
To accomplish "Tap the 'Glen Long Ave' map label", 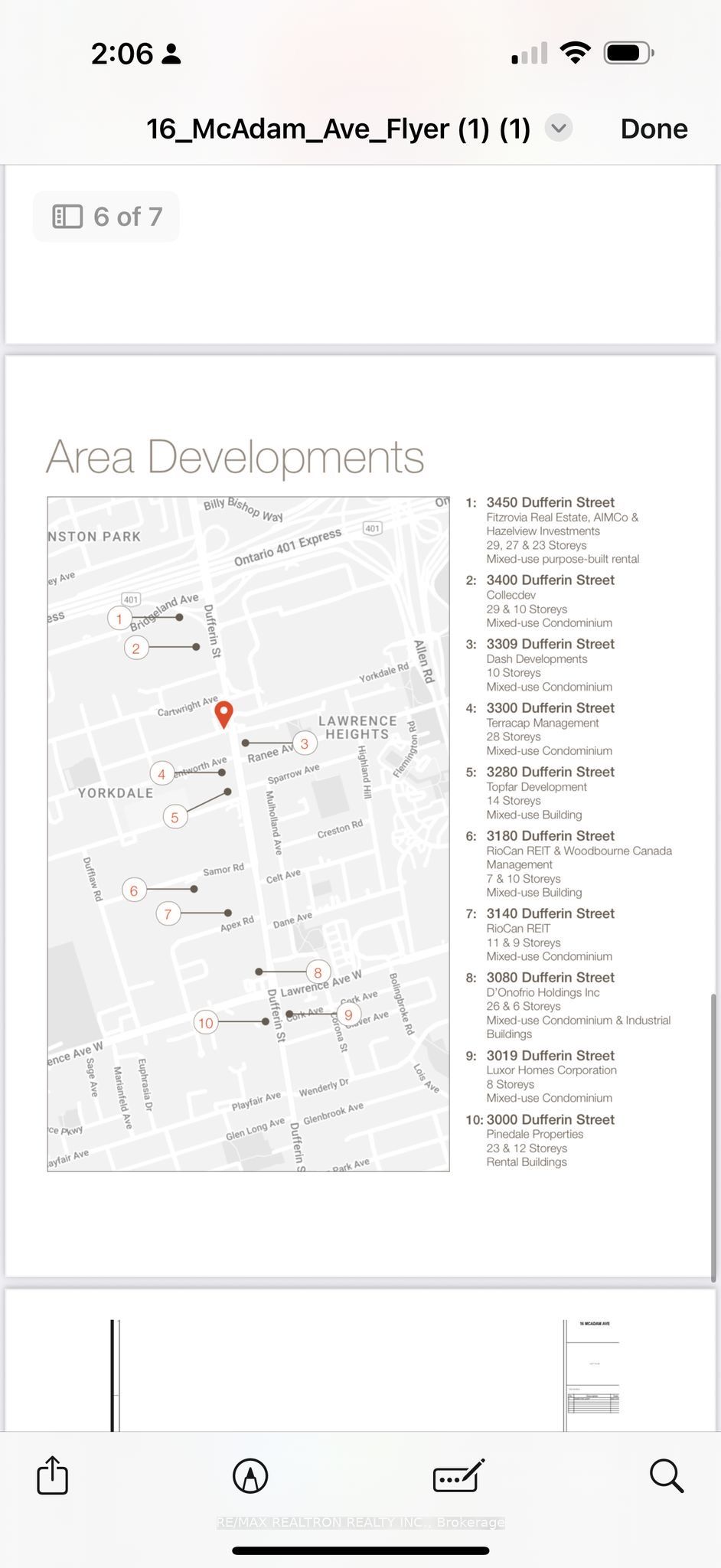I will 255,1129.
